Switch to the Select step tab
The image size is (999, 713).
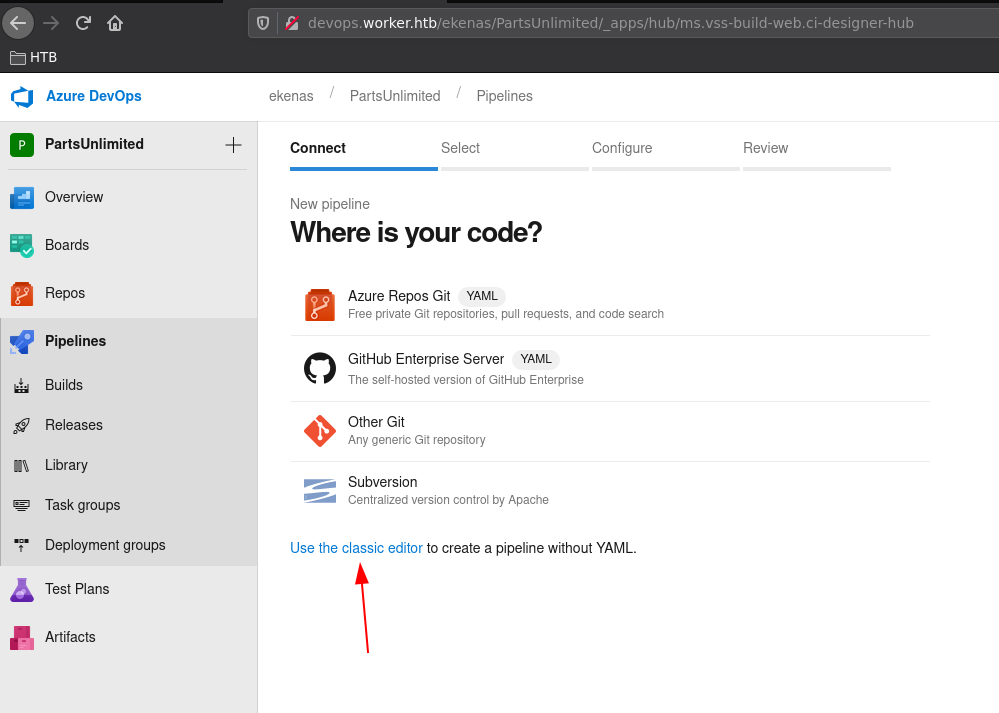tap(515, 154)
